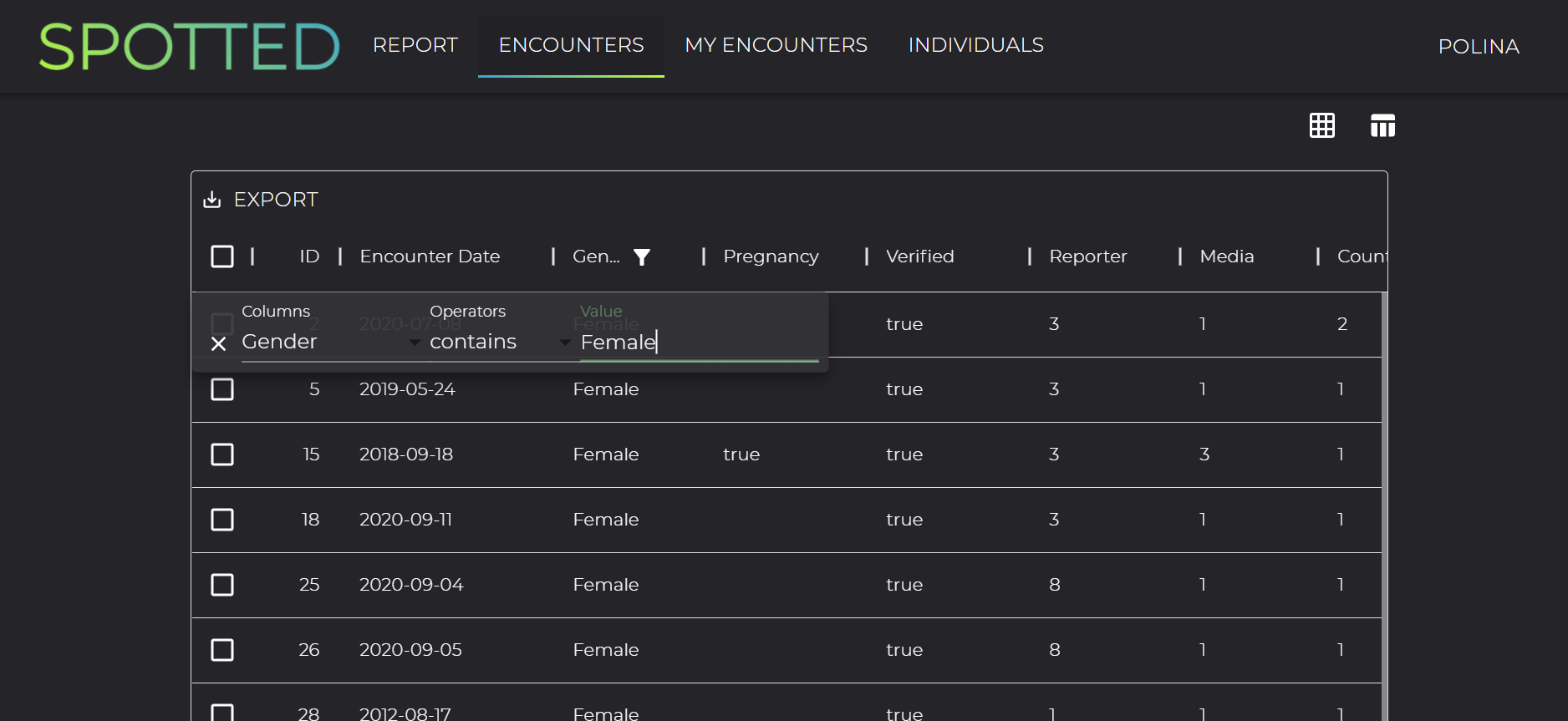Click the date 2019-05-24 cell
Image resolution: width=1568 pixels, height=721 pixels.
pos(407,389)
